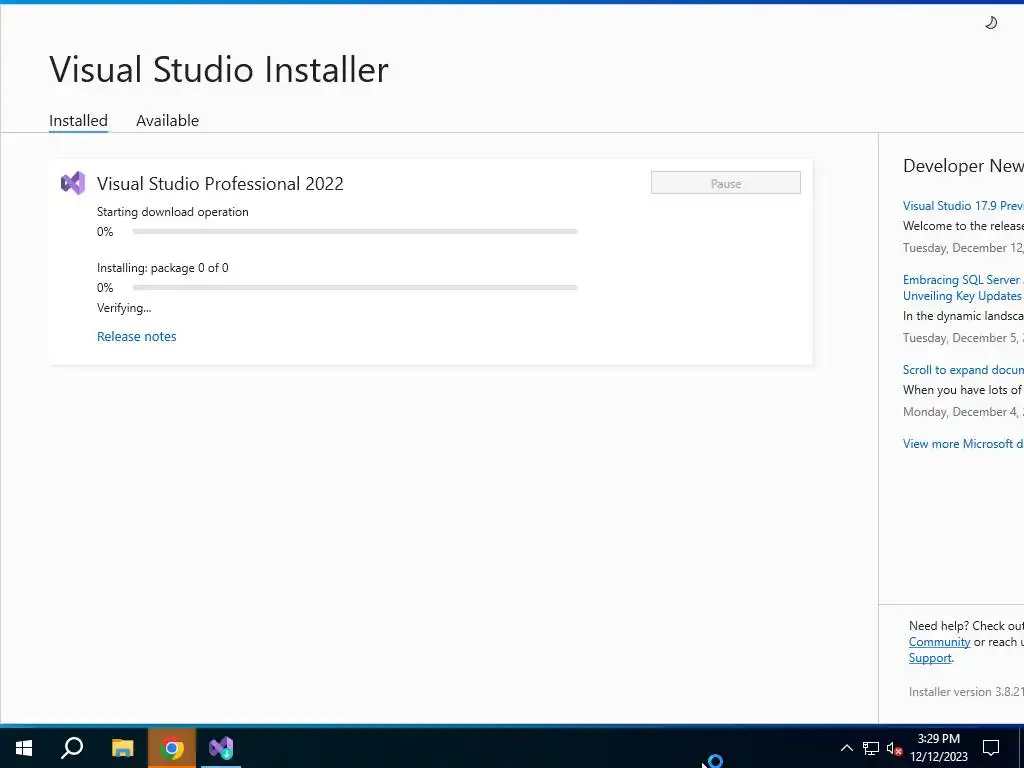Viewport: 1024px width, 768px height.
Task: Switch to the Installed tab
Action: (x=78, y=121)
